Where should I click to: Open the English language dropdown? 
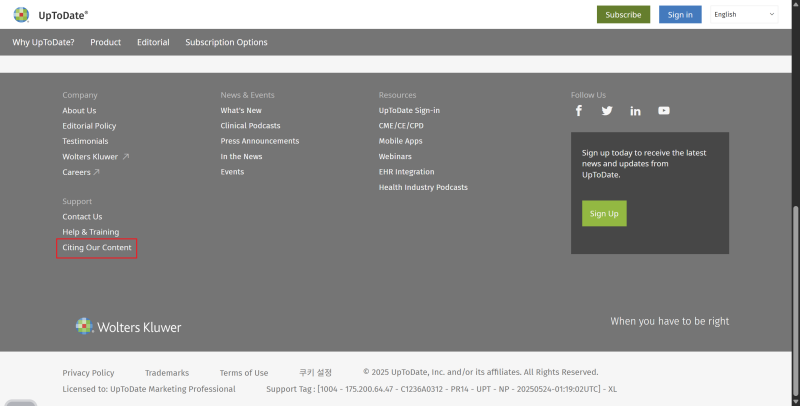point(744,14)
